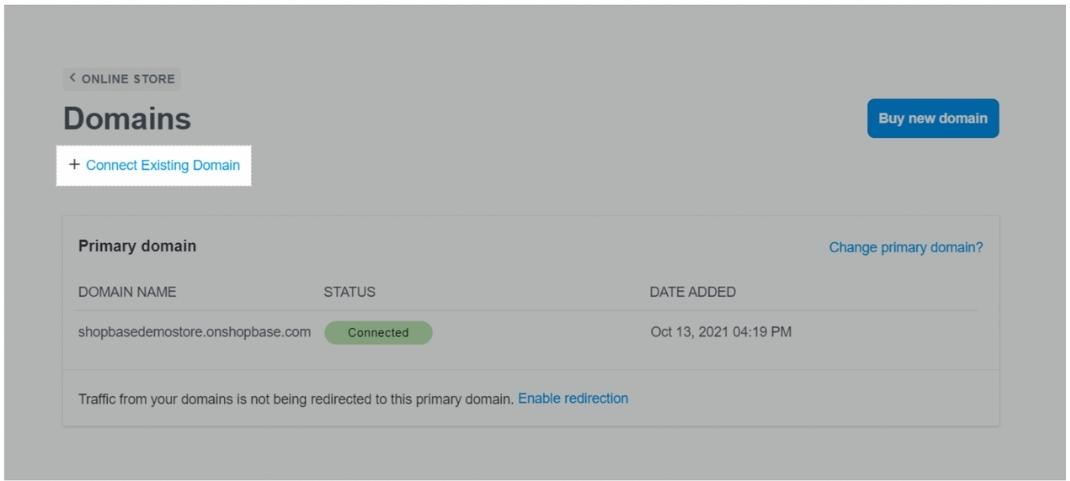Click the DOMAIN NAME column header

(x=127, y=292)
